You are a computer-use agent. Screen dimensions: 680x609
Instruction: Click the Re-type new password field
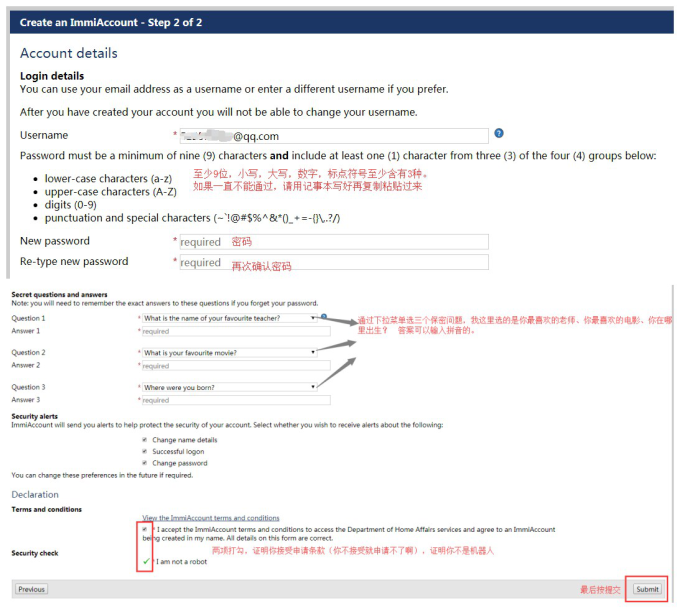click(x=332, y=263)
